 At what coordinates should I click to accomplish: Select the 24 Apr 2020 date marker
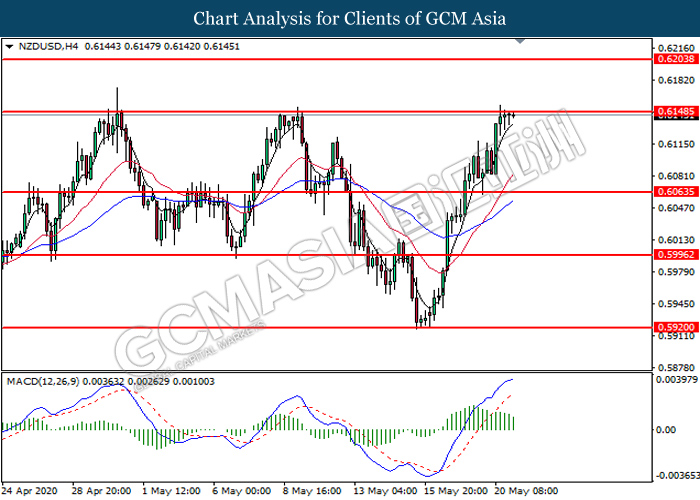(30, 491)
